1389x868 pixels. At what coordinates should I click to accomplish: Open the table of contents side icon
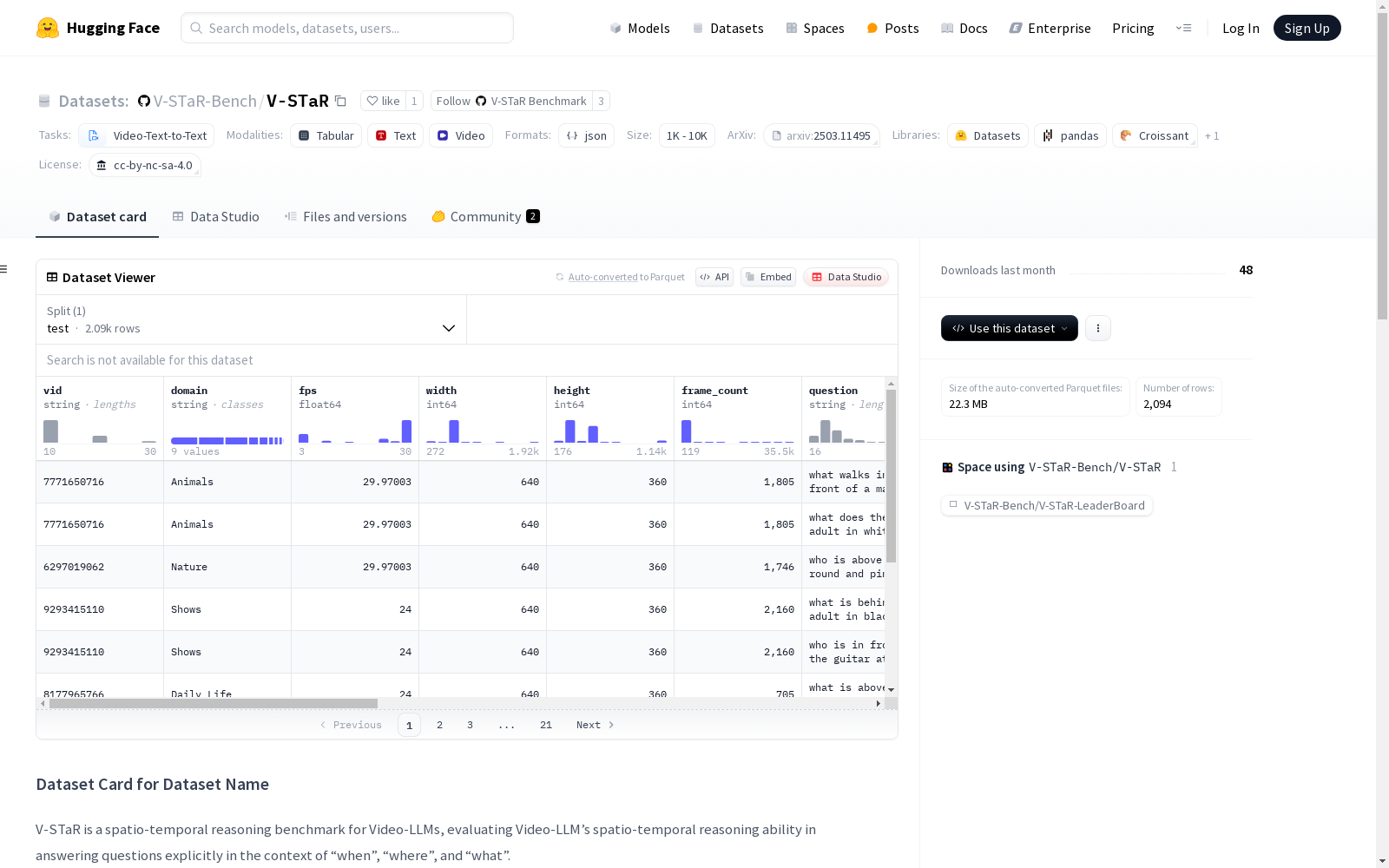[x=4, y=269]
